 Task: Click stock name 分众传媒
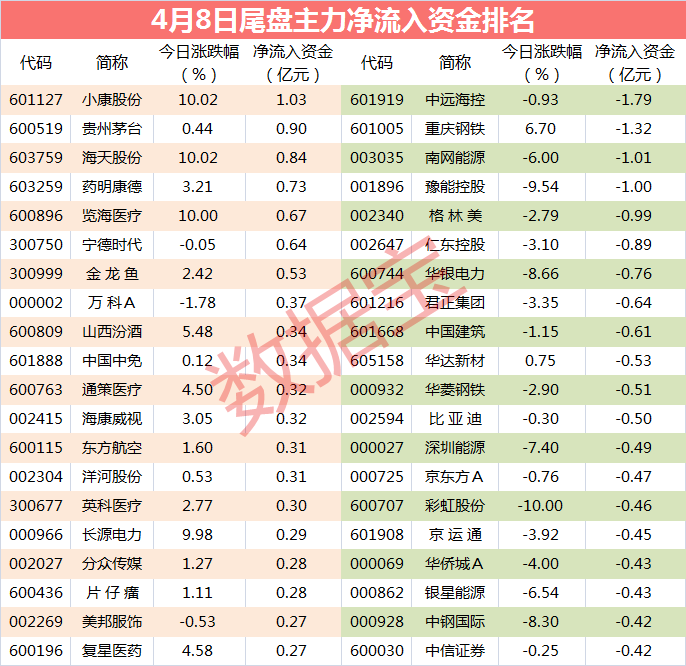tap(112, 564)
